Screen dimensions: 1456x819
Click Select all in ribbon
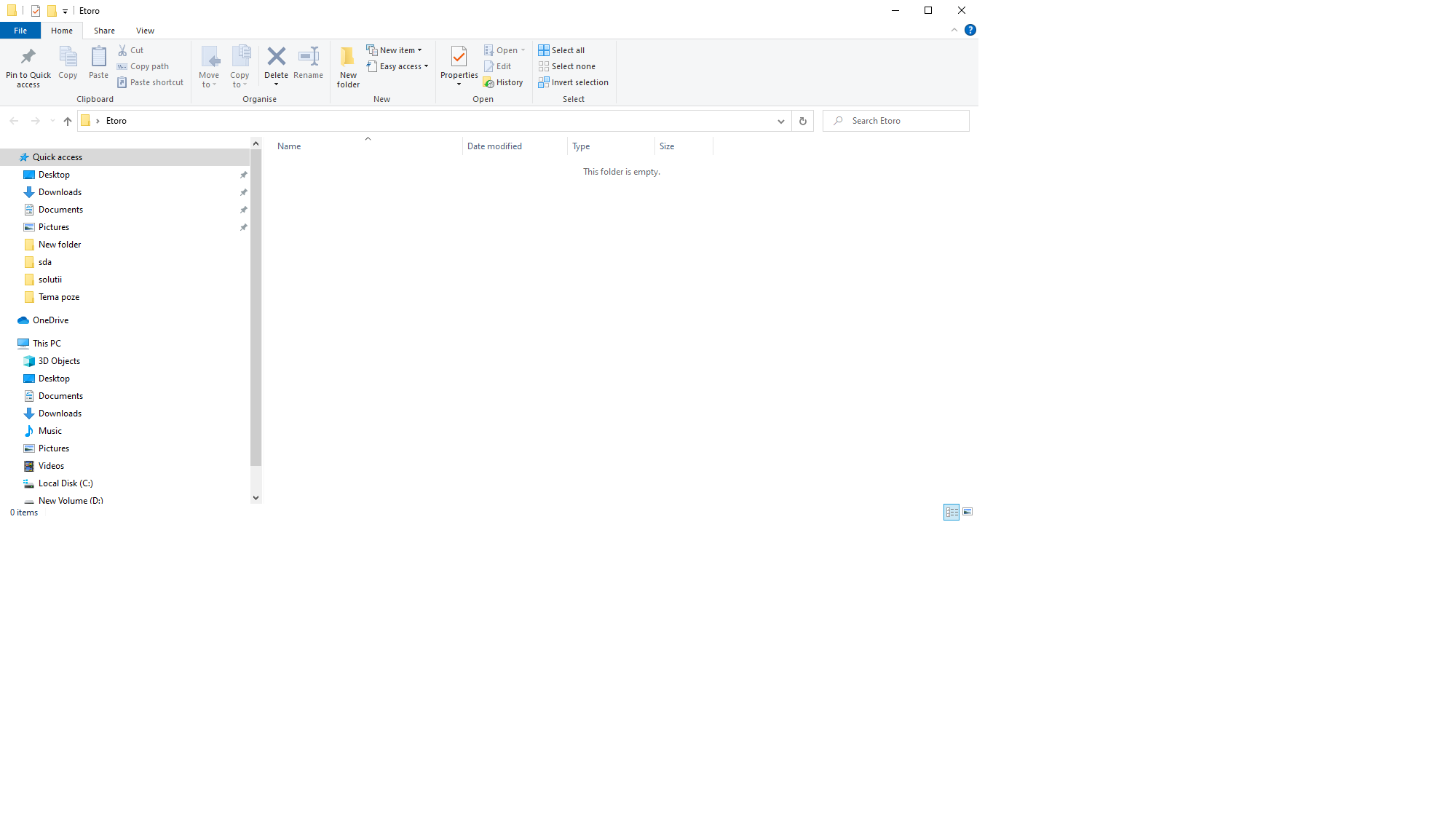561,50
